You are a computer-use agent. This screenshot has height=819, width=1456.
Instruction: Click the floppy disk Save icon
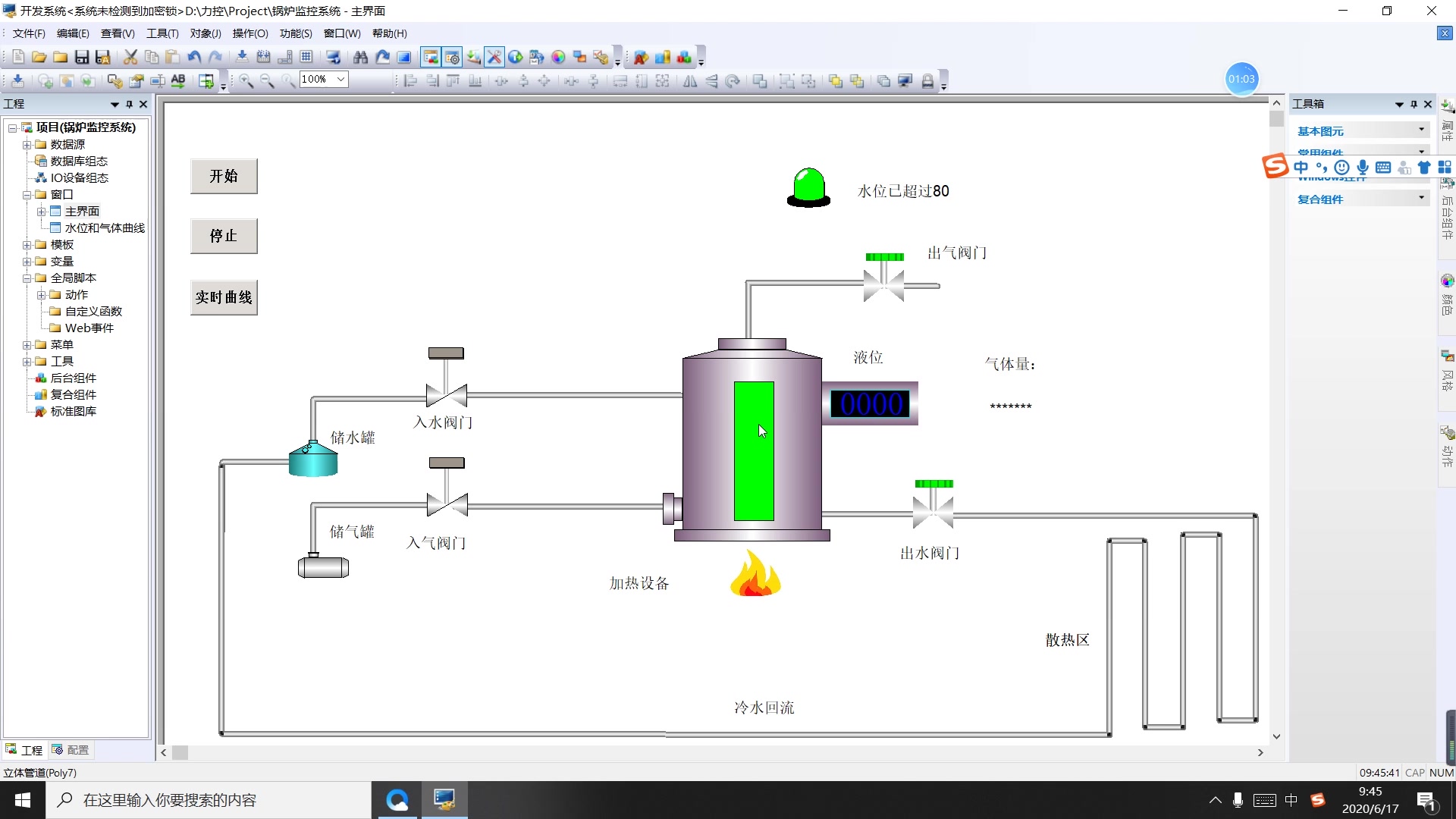click(82, 57)
